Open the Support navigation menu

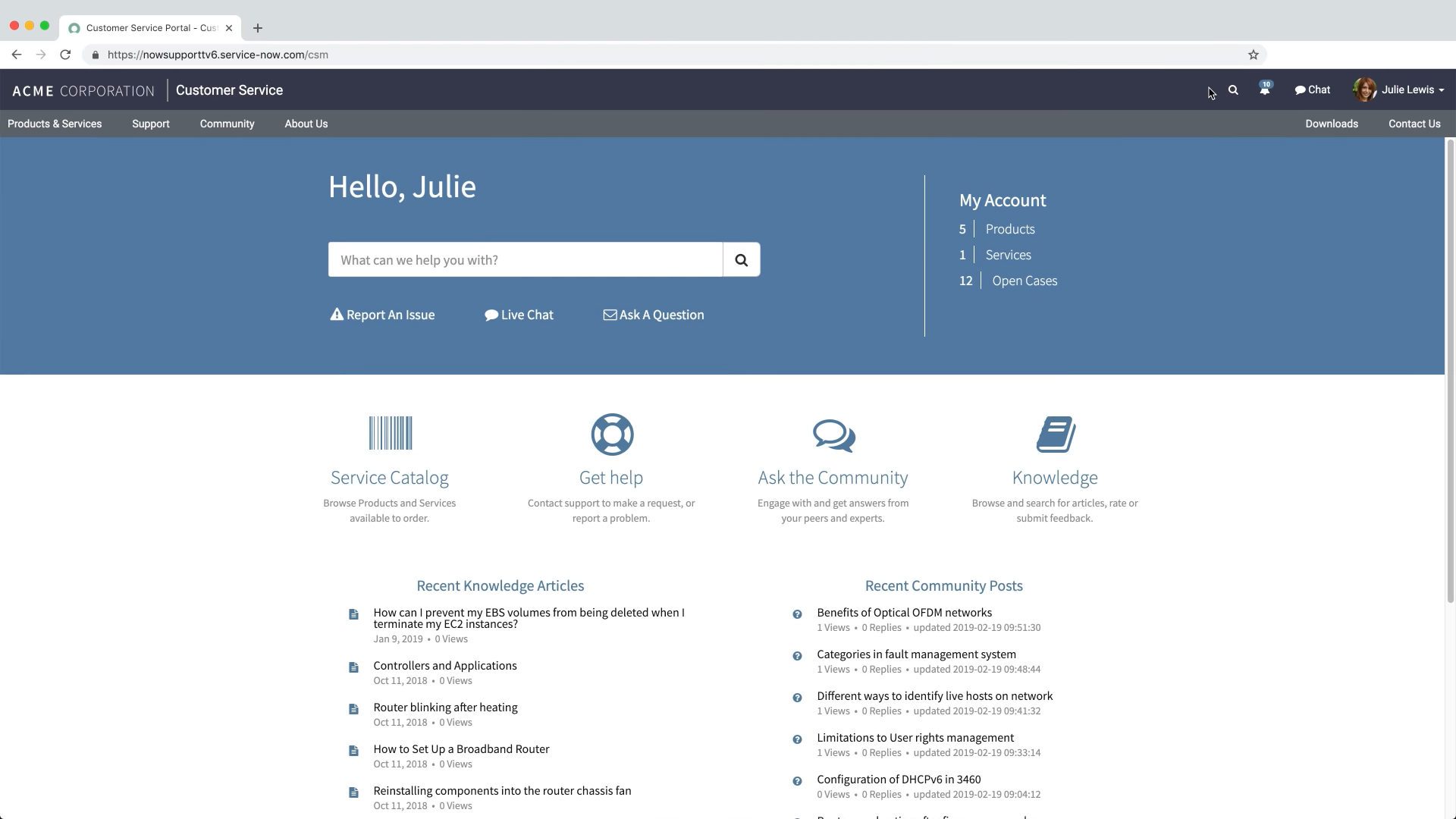tap(150, 124)
